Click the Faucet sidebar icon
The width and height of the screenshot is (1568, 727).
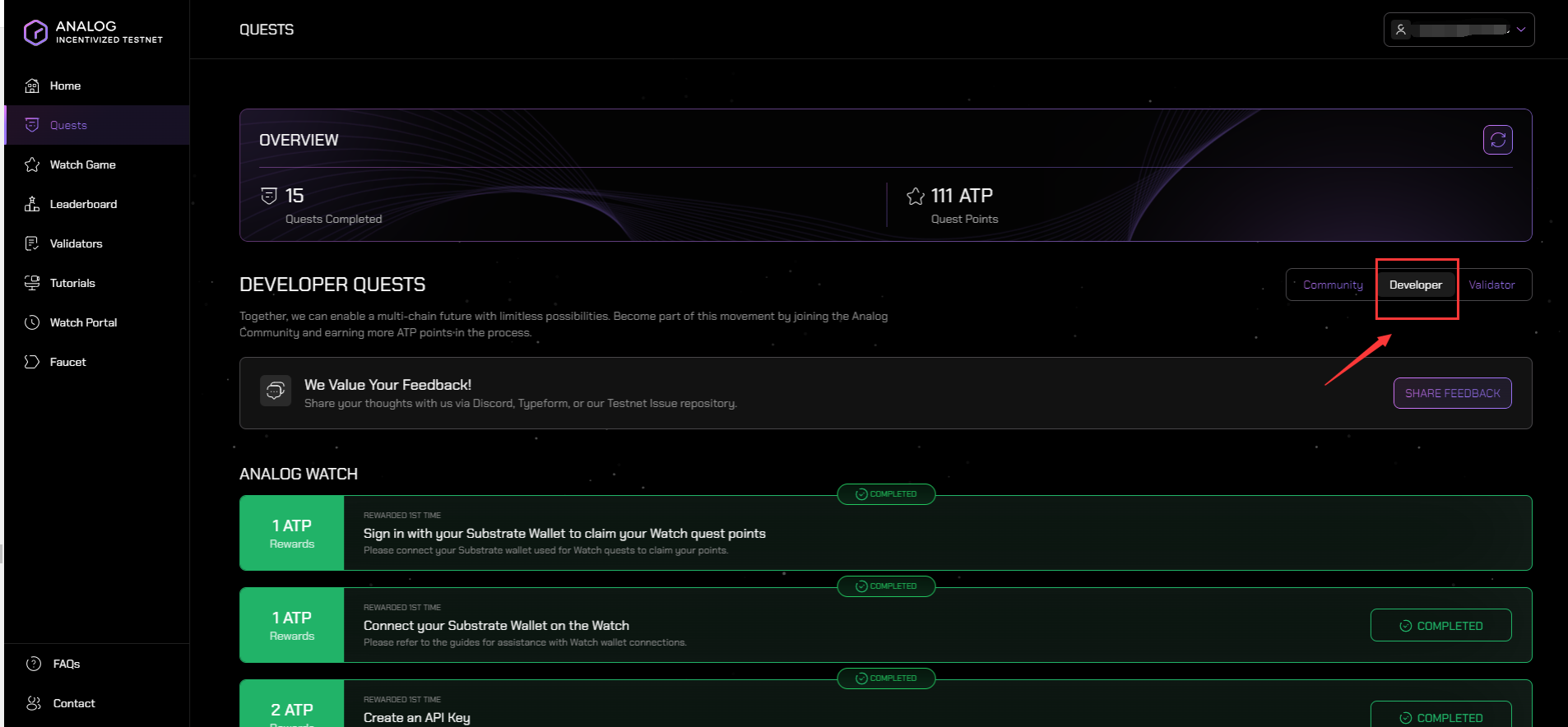pos(32,362)
